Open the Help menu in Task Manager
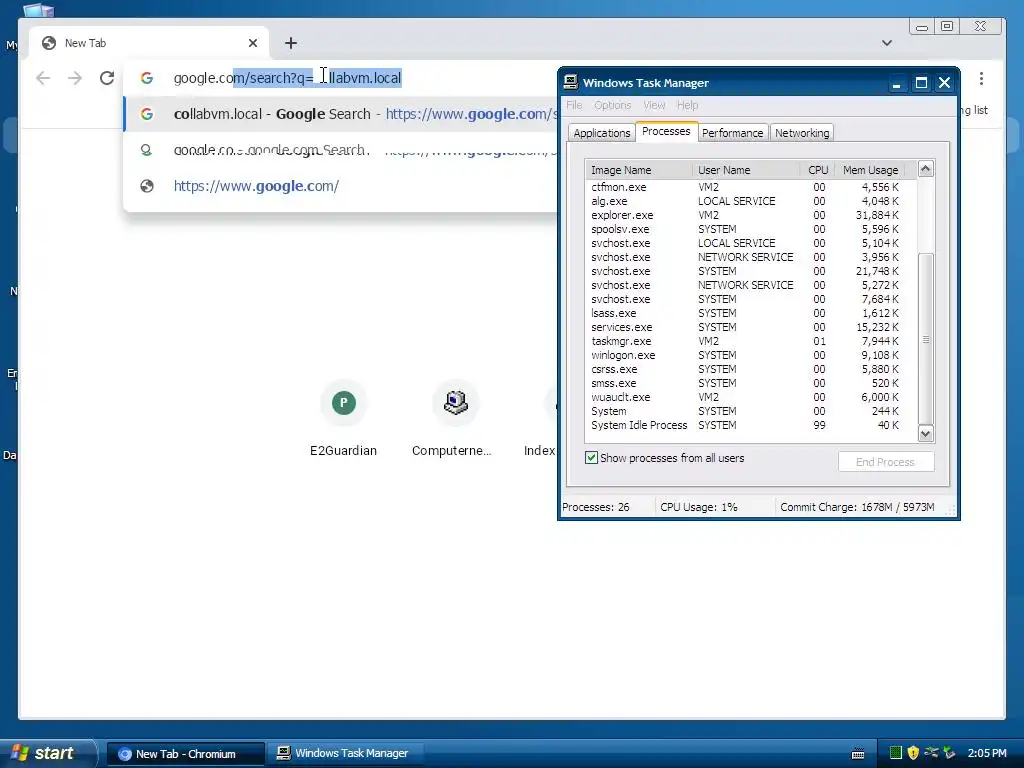This screenshot has width=1024, height=768. [687, 105]
